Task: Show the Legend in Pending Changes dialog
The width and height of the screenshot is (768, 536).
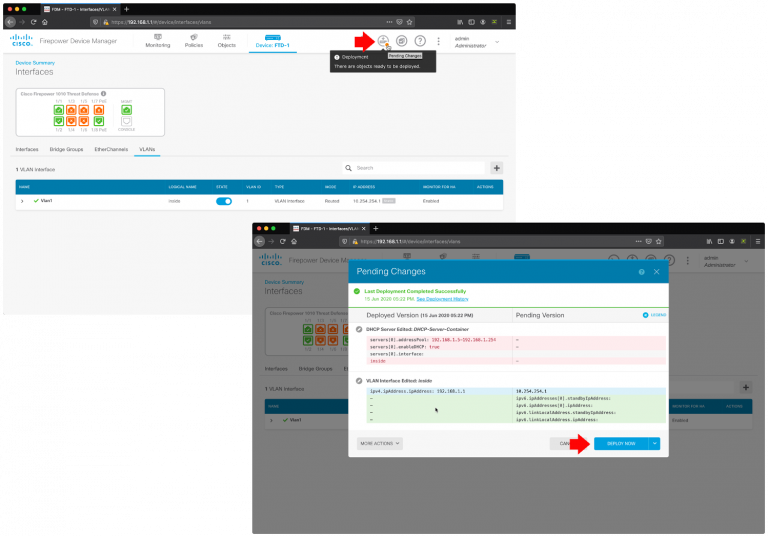Action: tap(654, 315)
